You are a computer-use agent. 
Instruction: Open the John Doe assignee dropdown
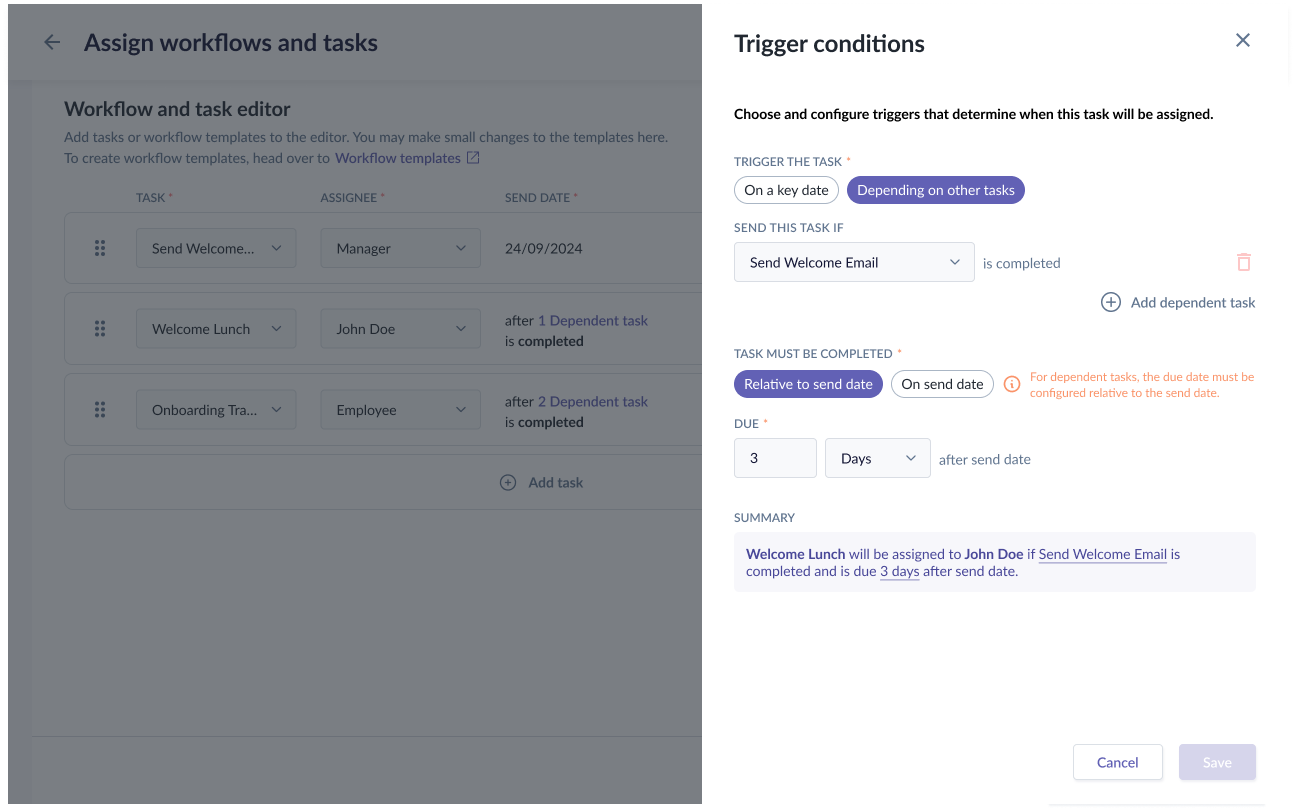(401, 328)
